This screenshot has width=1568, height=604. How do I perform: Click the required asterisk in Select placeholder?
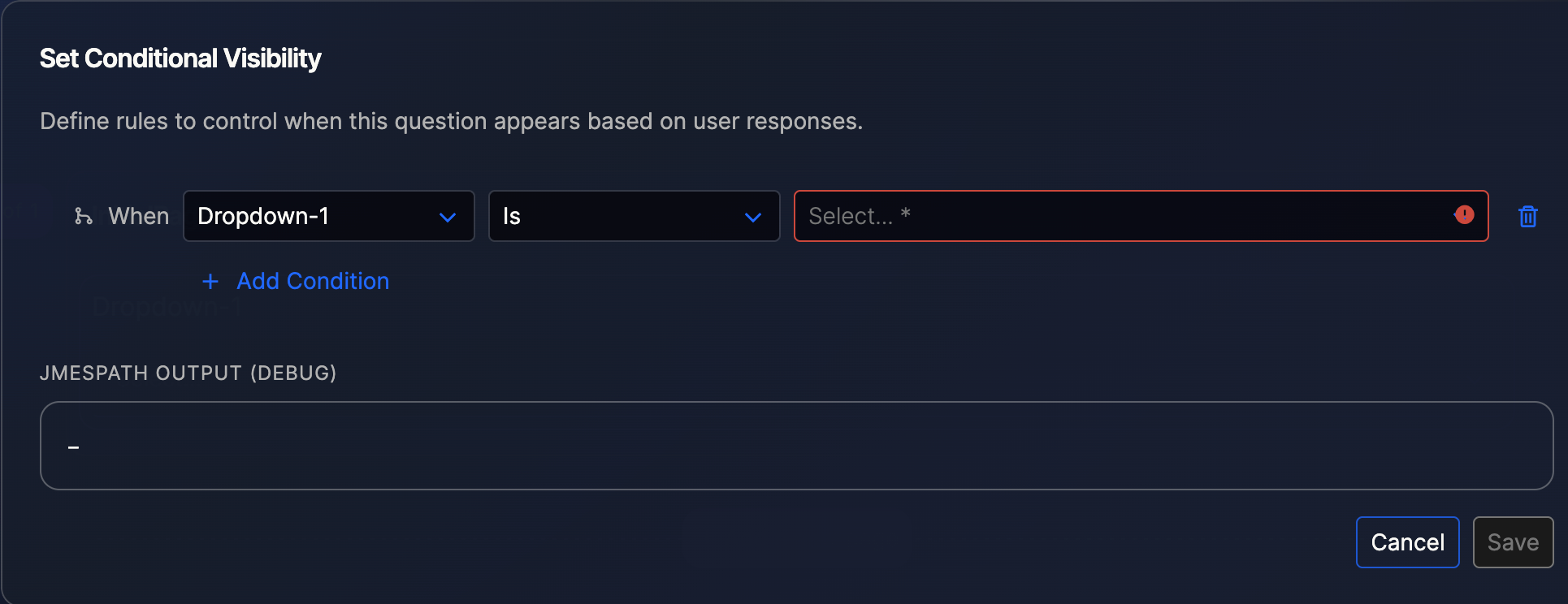click(x=905, y=214)
